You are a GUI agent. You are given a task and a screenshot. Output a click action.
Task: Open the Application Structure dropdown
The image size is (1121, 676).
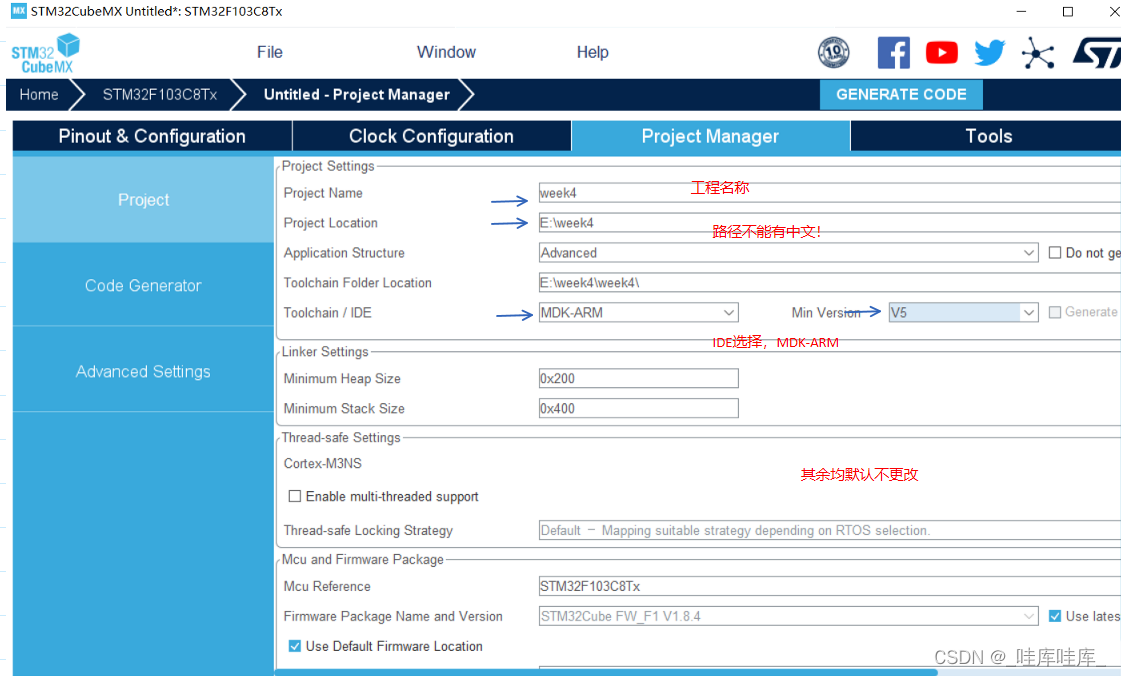(788, 253)
